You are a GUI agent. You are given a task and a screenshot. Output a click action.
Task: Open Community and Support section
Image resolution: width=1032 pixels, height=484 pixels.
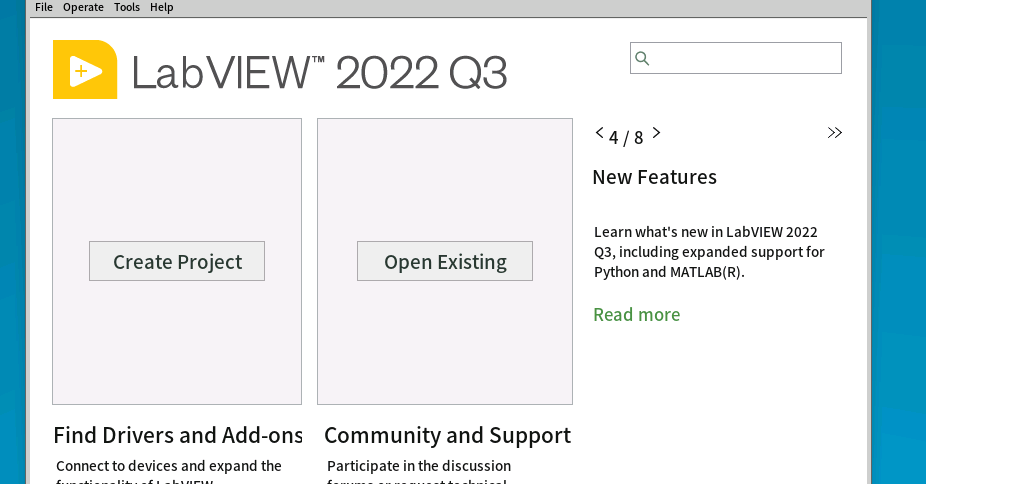click(448, 435)
